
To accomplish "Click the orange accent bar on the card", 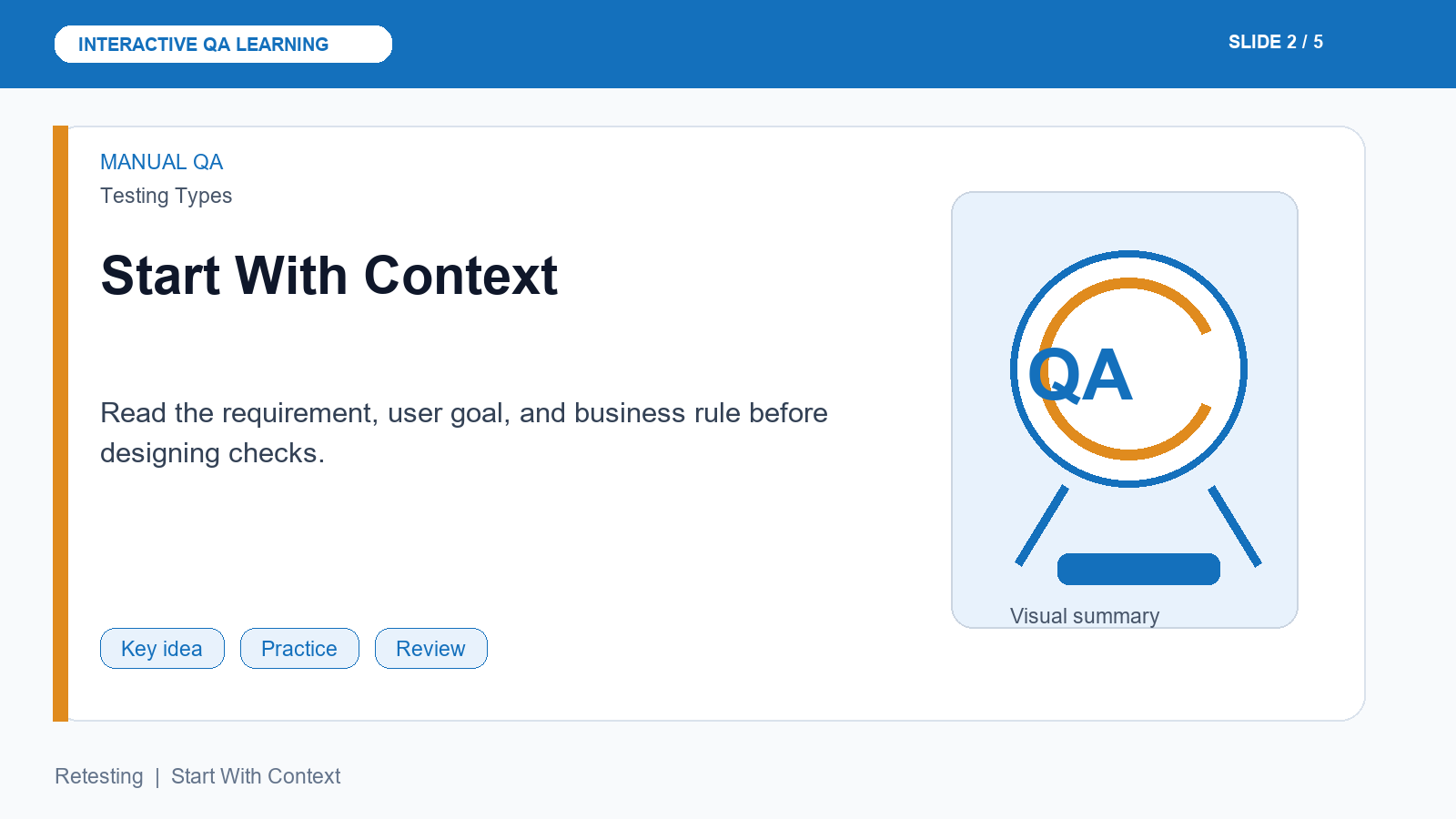I will click(60, 423).
